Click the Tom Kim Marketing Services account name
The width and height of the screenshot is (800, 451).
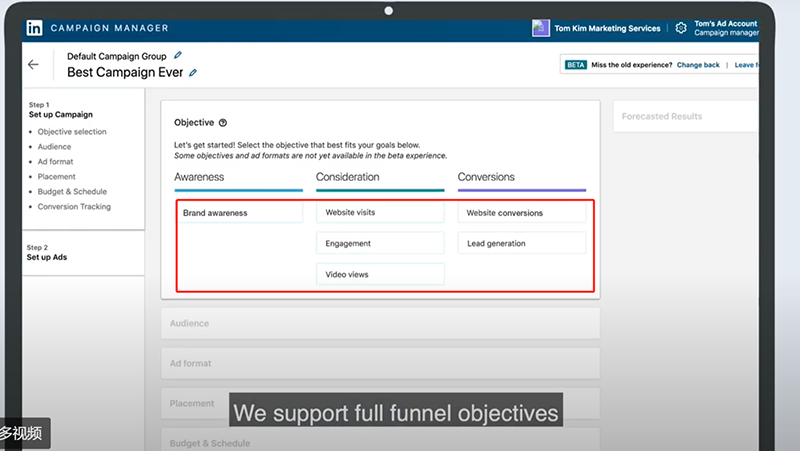[x=607, y=28]
